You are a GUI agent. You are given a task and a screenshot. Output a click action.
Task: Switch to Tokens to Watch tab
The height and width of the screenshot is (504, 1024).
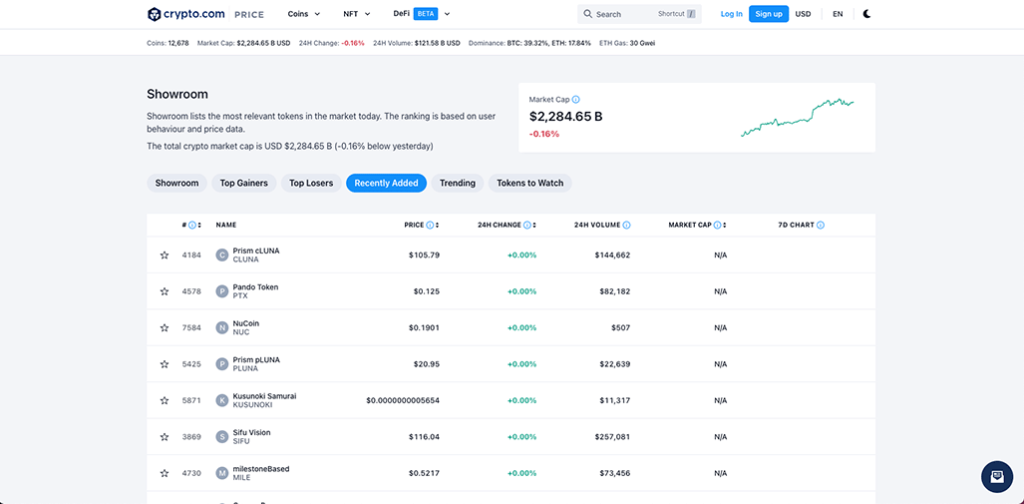[530, 183]
